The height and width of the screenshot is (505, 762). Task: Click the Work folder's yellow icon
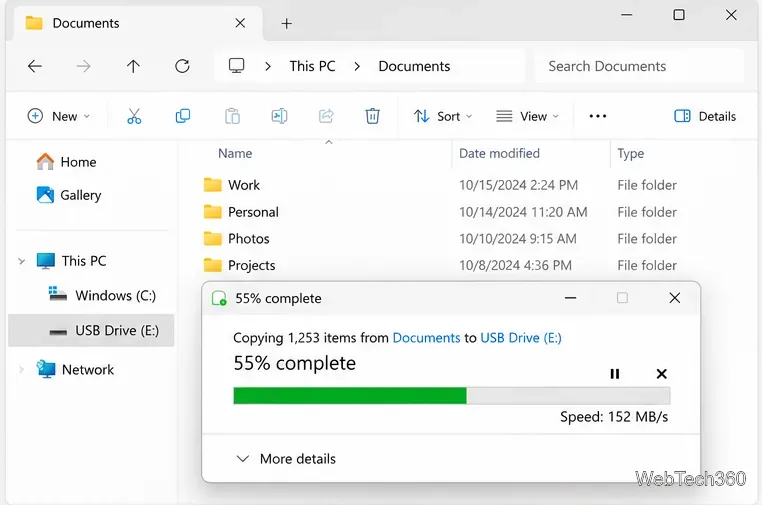[x=212, y=185]
